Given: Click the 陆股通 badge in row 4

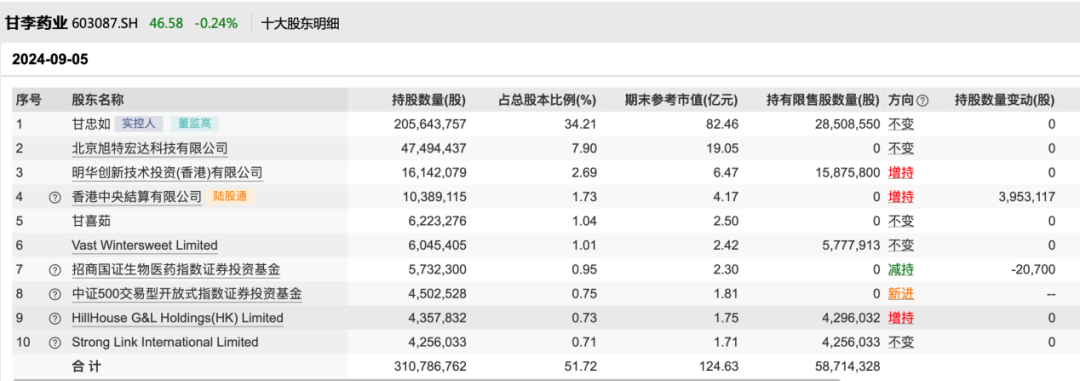Looking at the screenshot, I should (x=231, y=197).
